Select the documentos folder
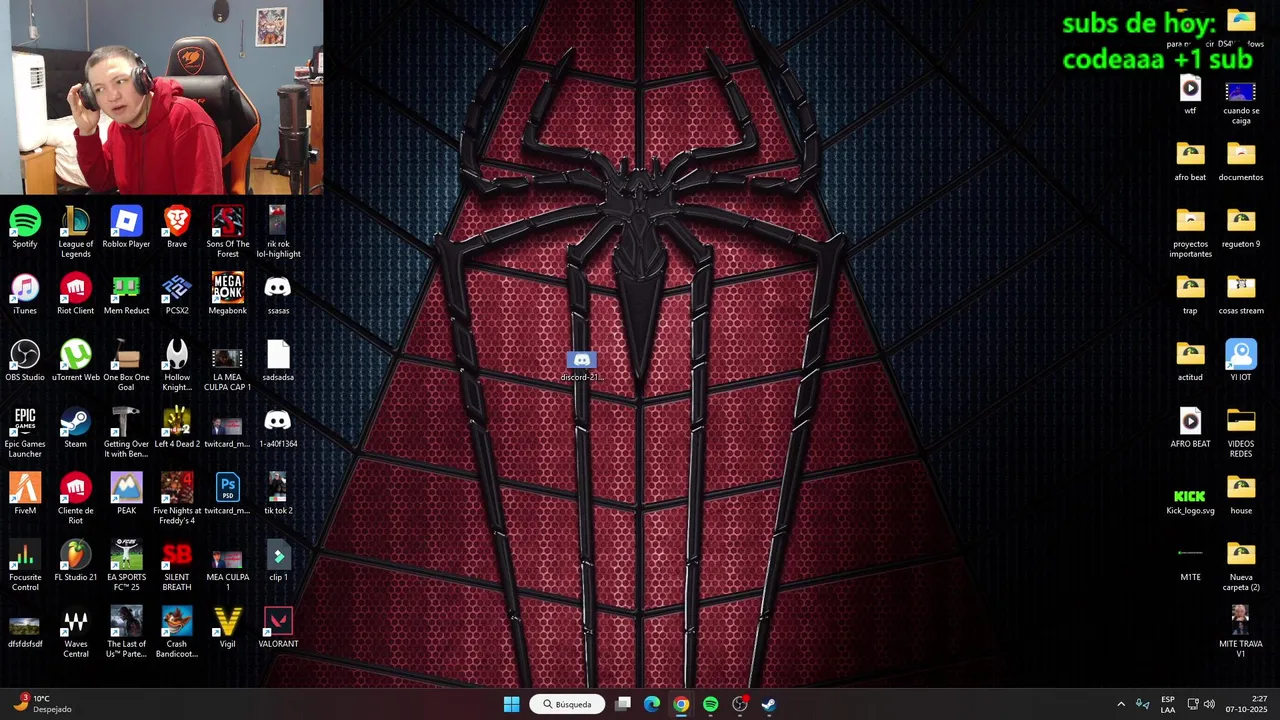The width and height of the screenshot is (1280, 720). click(x=1241, y=161)
